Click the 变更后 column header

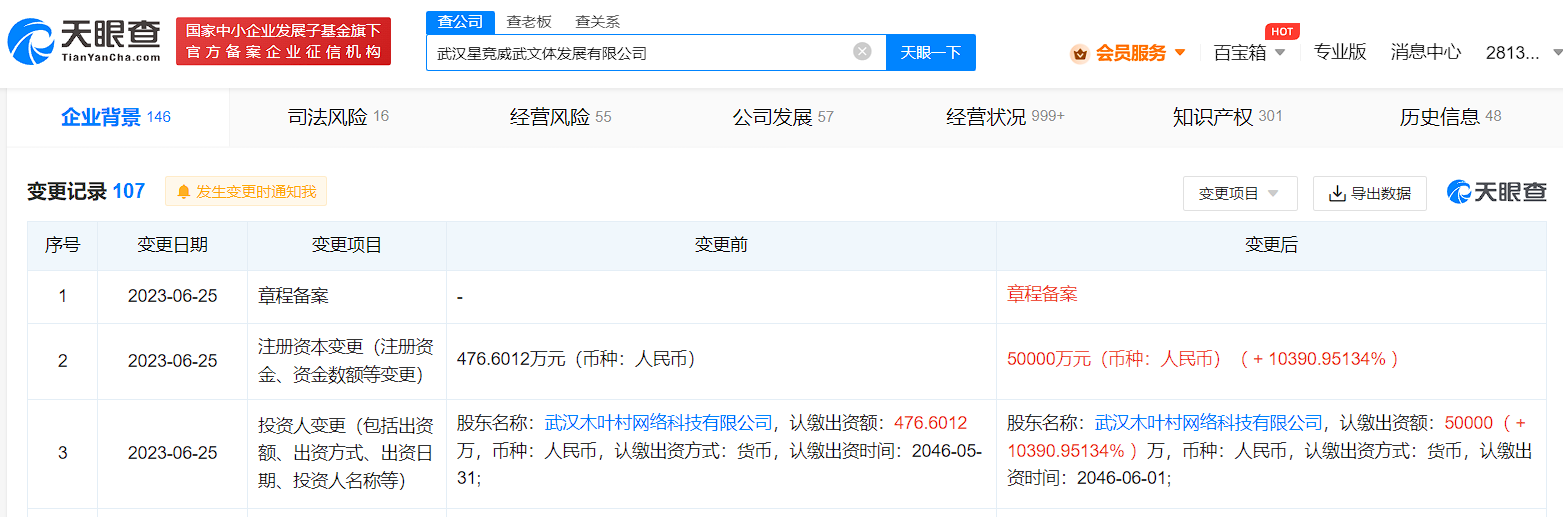point(1271,245)
